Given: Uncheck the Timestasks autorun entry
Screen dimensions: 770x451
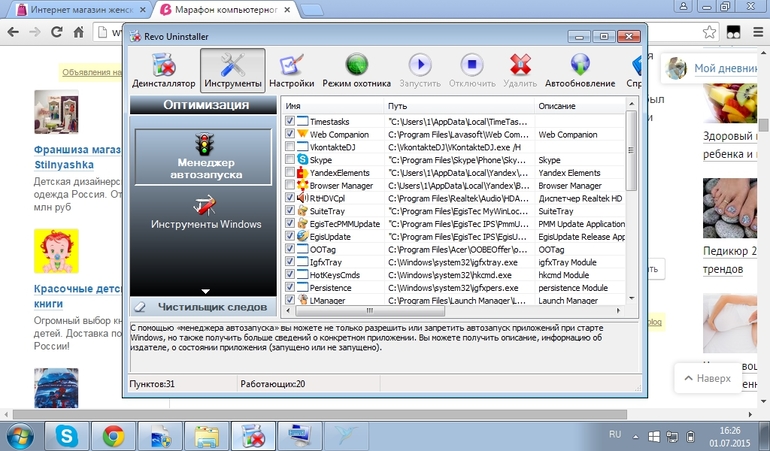Looking at the screenshot, I should point(290,121).
